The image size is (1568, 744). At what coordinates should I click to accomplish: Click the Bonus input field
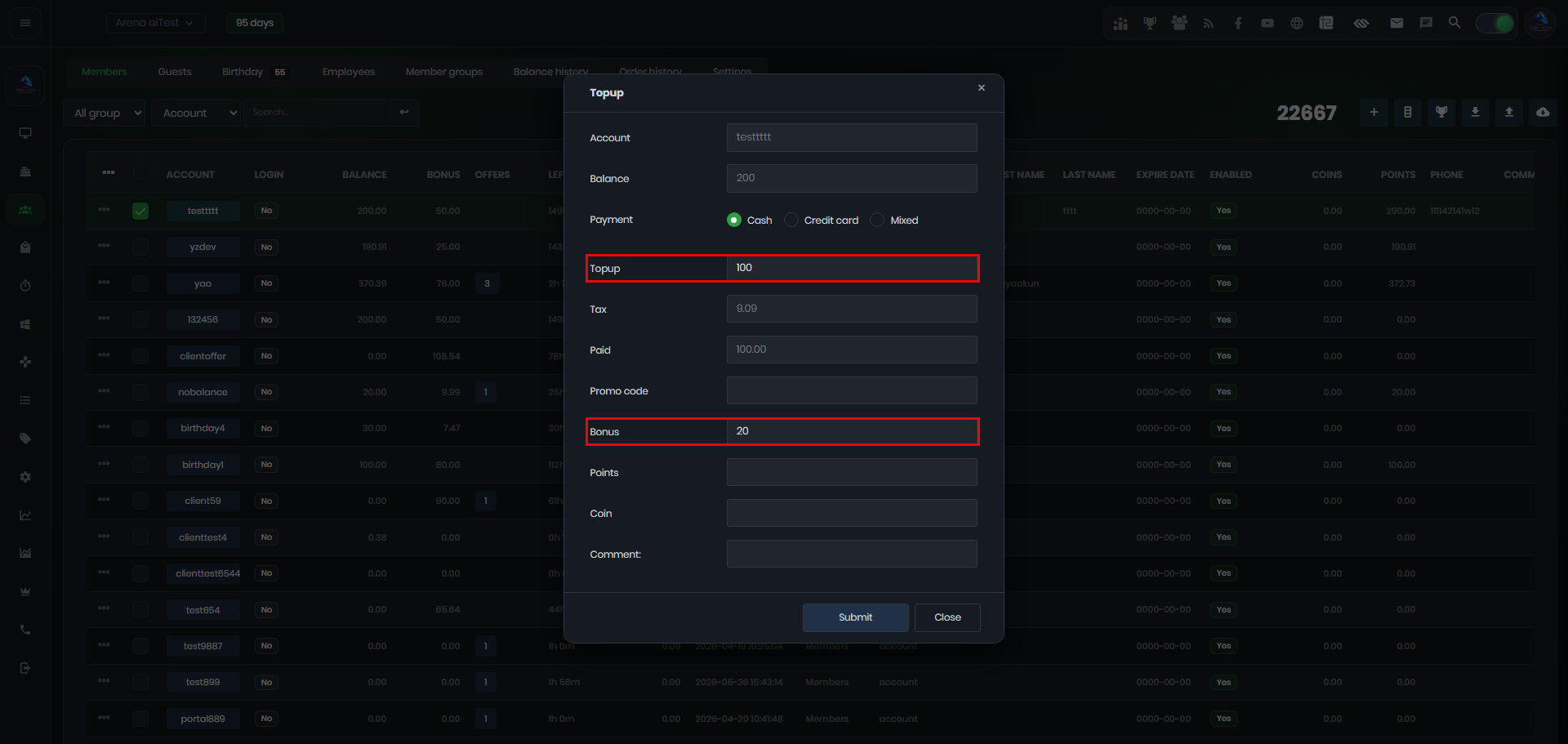click(852, 431)
